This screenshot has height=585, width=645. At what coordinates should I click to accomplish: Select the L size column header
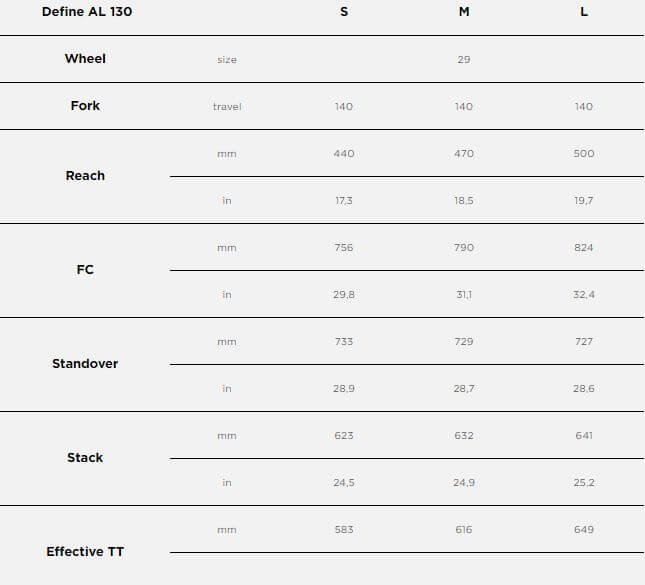pyautogui.click(x=584, y=12)
